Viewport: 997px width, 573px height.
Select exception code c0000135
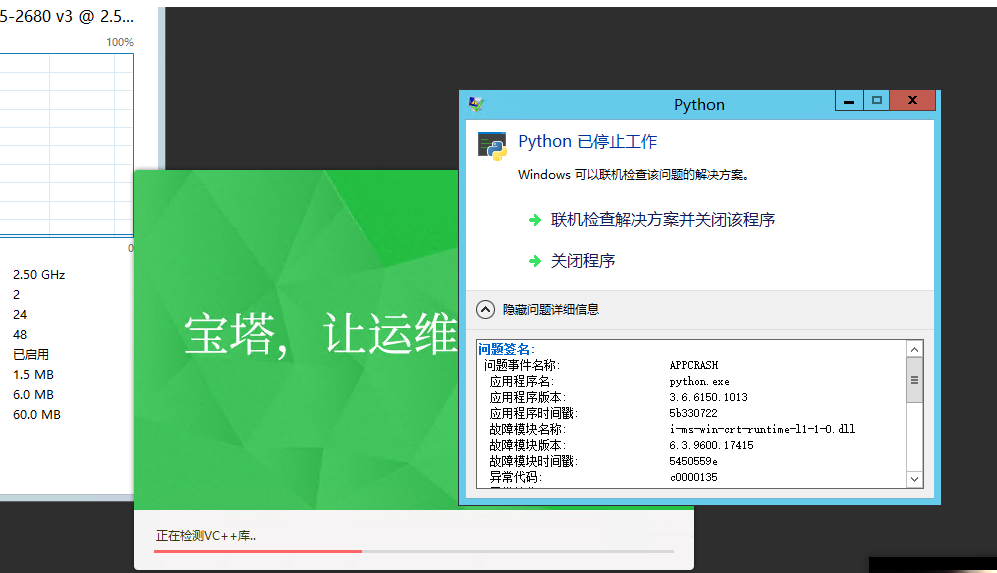pos(693,477)
